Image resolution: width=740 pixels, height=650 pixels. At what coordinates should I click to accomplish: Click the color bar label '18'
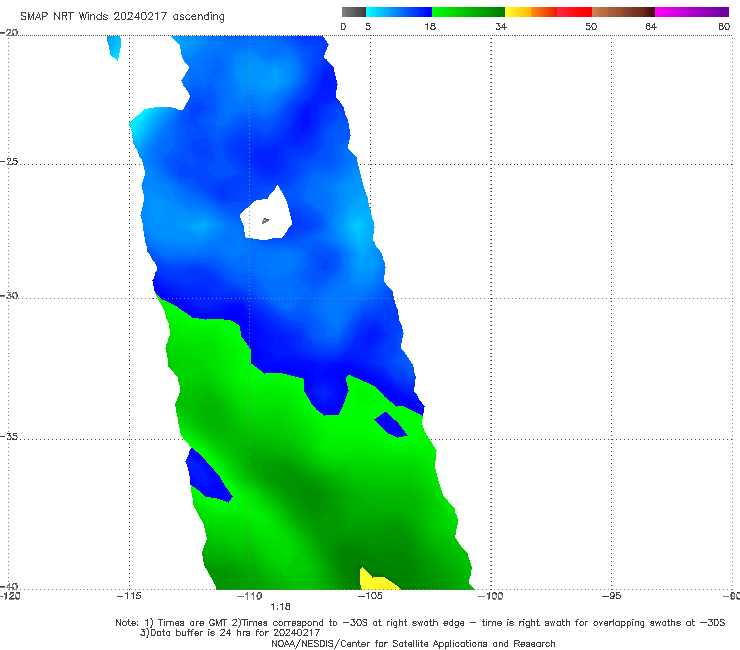[x=430, y=27]
